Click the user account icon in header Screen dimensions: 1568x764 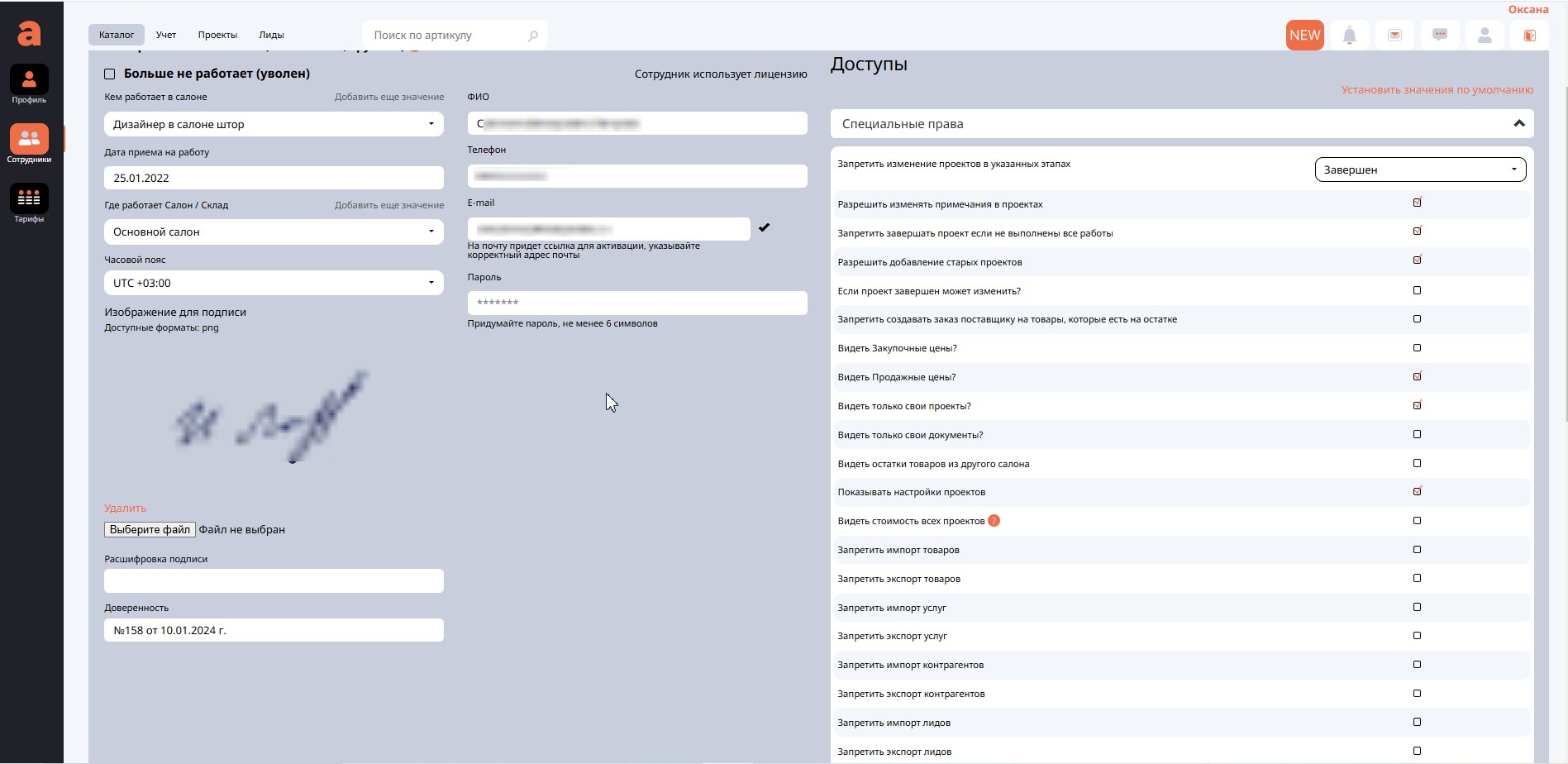pos(1485,36)
